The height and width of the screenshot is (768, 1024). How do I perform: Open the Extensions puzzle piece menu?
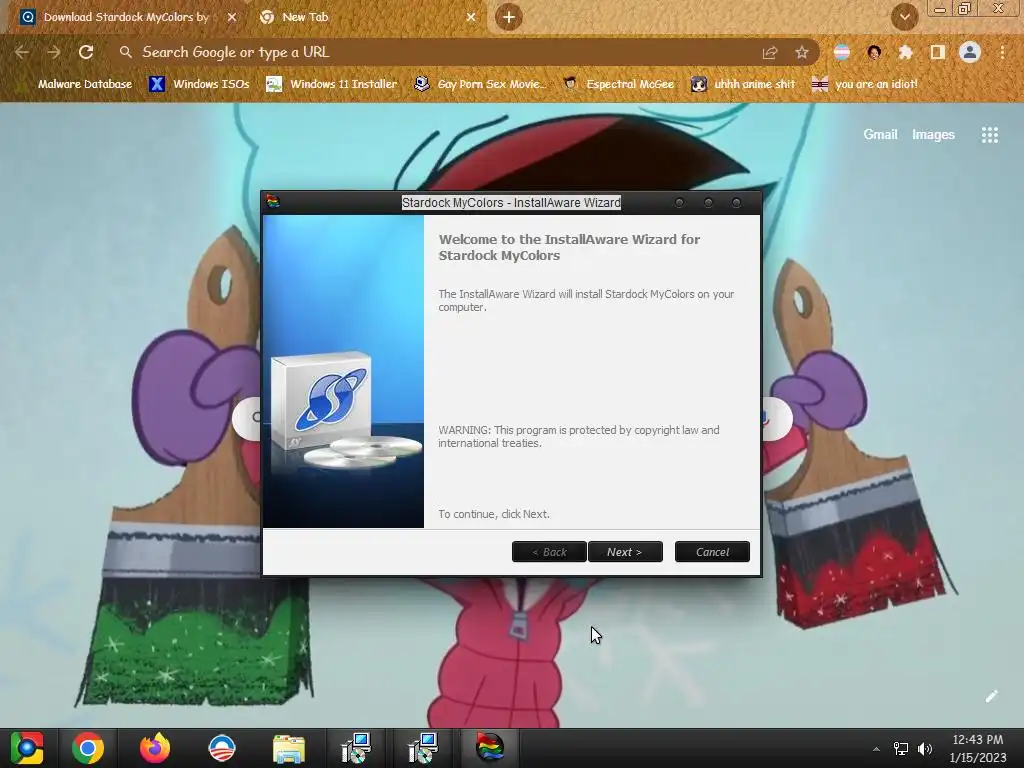[x=905, y=52]
